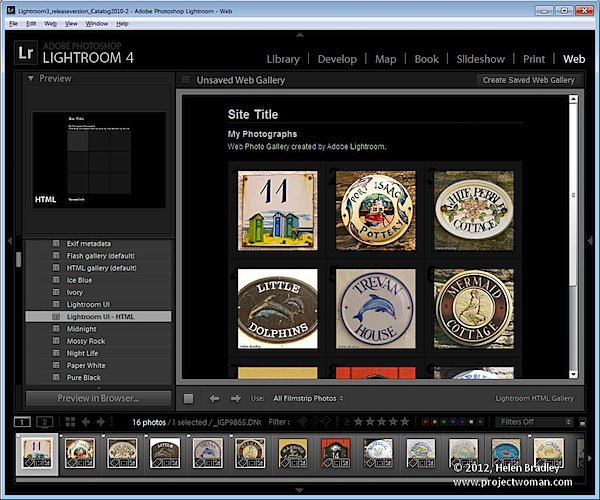Filter by unflagged photos flag icon
Viewport: 600px width, 500px height.
[x=315, y=422]
